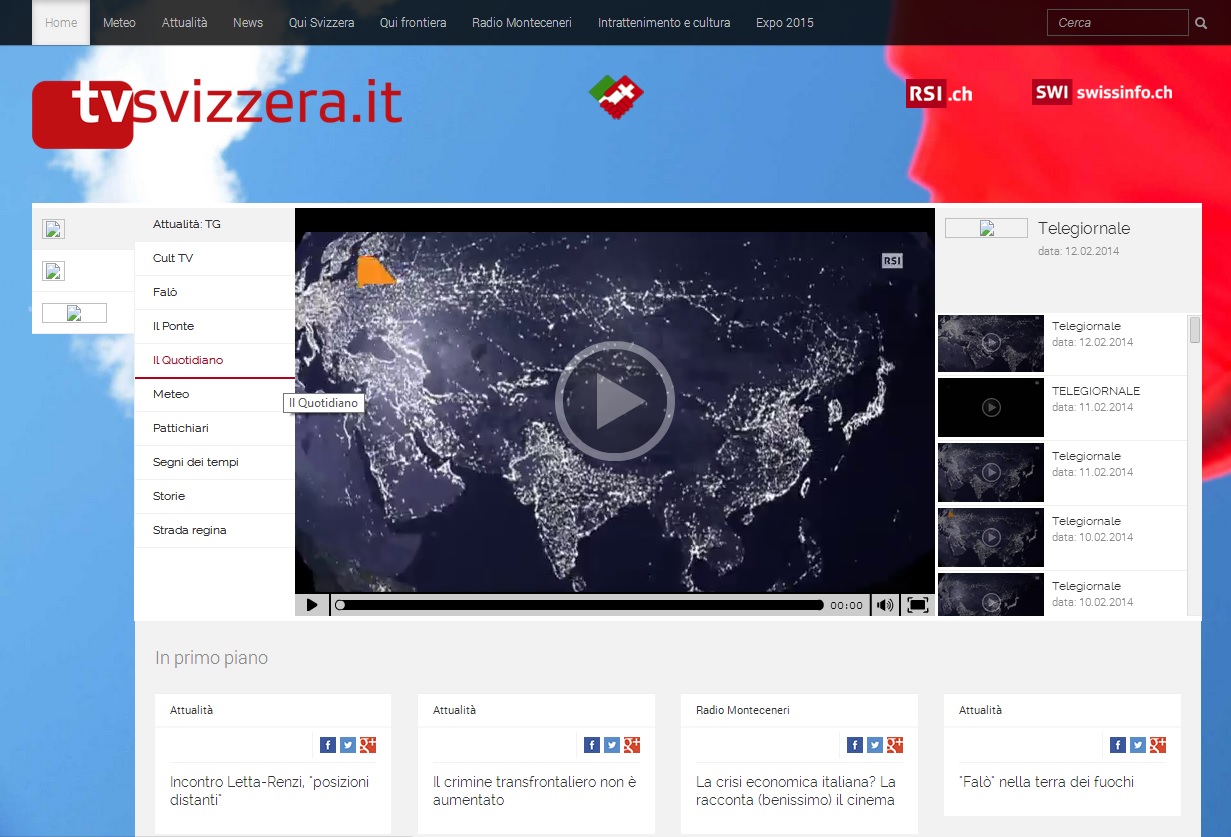Open Incontro Letta-Renzi article

(270, 791)
